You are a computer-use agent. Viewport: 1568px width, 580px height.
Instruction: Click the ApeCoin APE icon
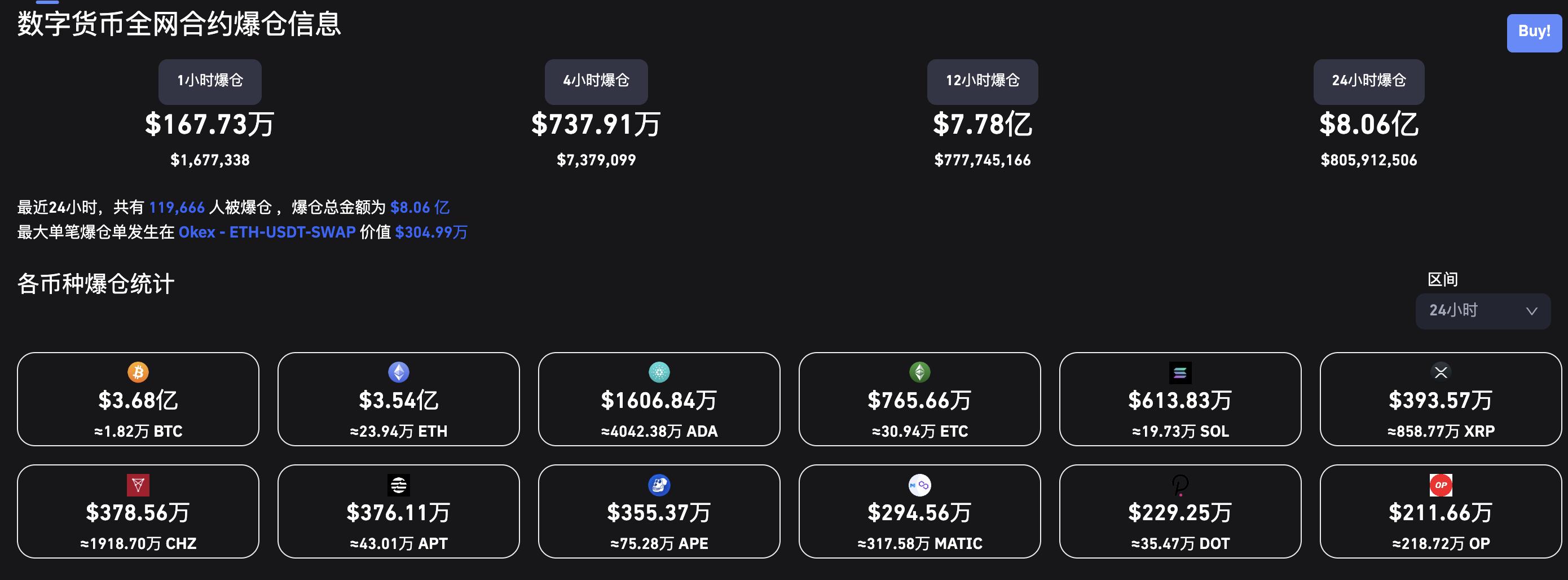click(x=659, y=485)
